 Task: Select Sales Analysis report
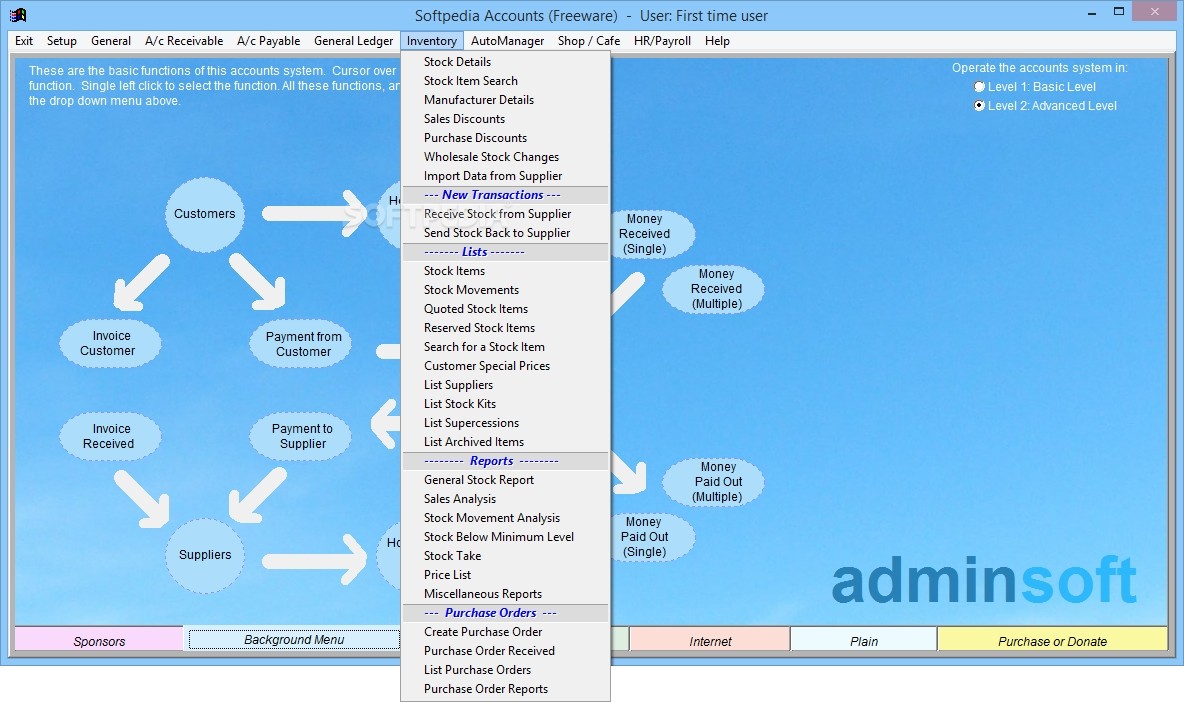505,499
